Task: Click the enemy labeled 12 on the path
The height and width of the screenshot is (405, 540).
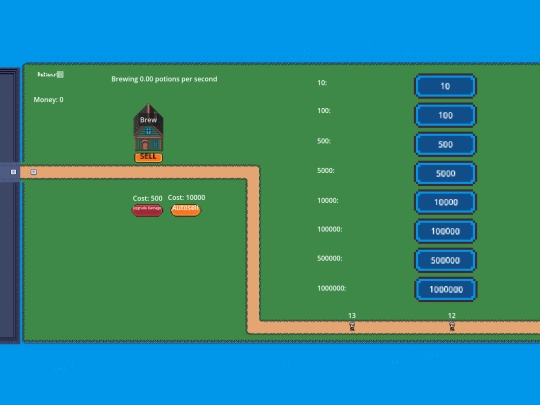Action: 452,326
